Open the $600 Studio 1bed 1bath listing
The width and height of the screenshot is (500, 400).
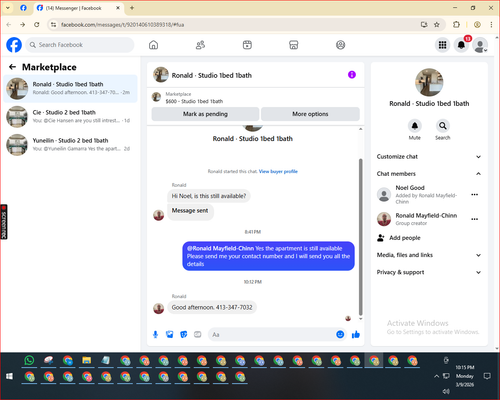point(194,101)
